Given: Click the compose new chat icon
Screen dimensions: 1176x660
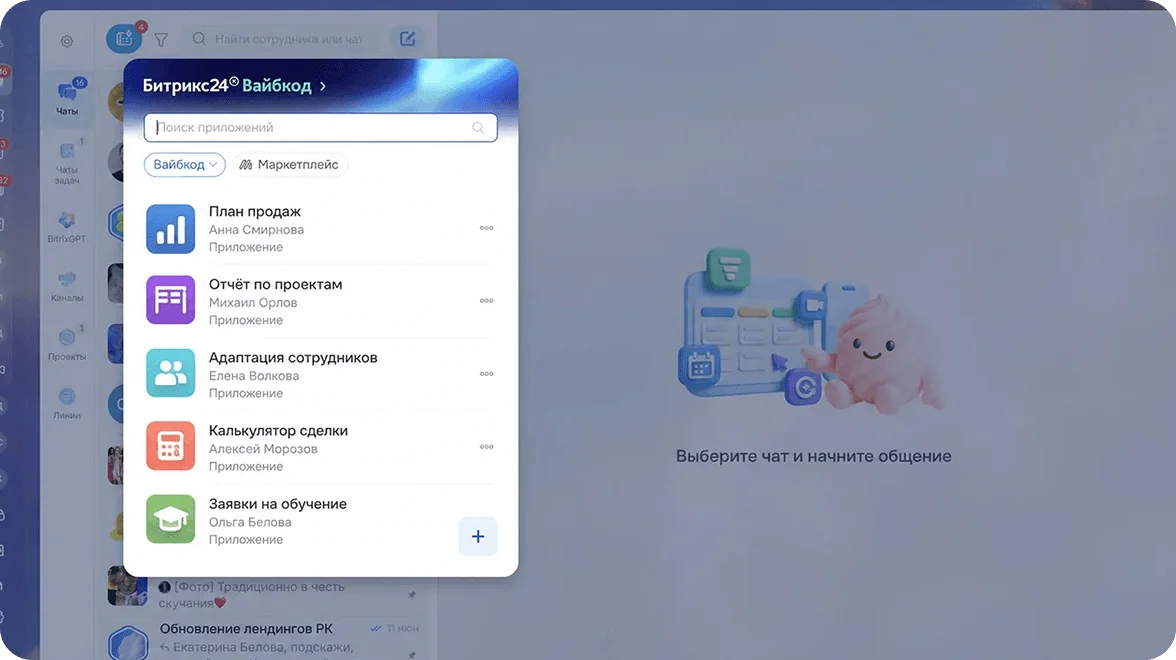Looking at the screenshot, I should coord(407,39).
